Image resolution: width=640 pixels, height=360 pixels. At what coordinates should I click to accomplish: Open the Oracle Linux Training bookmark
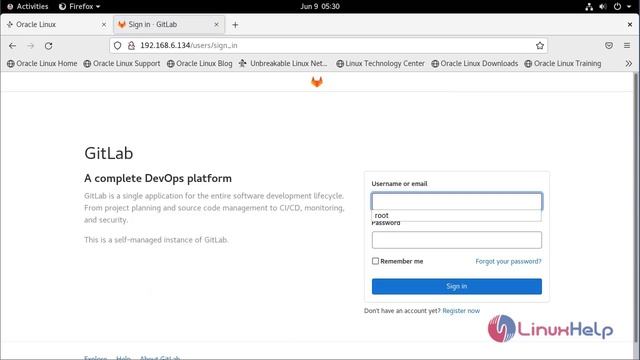pyautogui.click(x=563, y=64)
